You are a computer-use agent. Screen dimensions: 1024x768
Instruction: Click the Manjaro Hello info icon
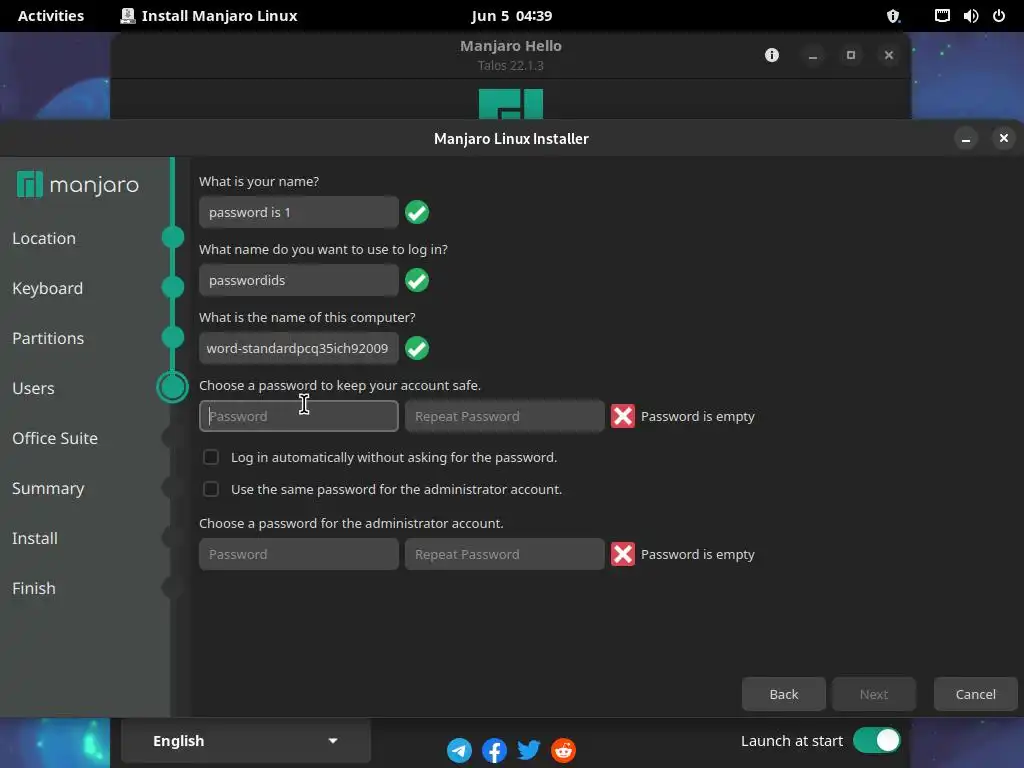tap(772, 55)
